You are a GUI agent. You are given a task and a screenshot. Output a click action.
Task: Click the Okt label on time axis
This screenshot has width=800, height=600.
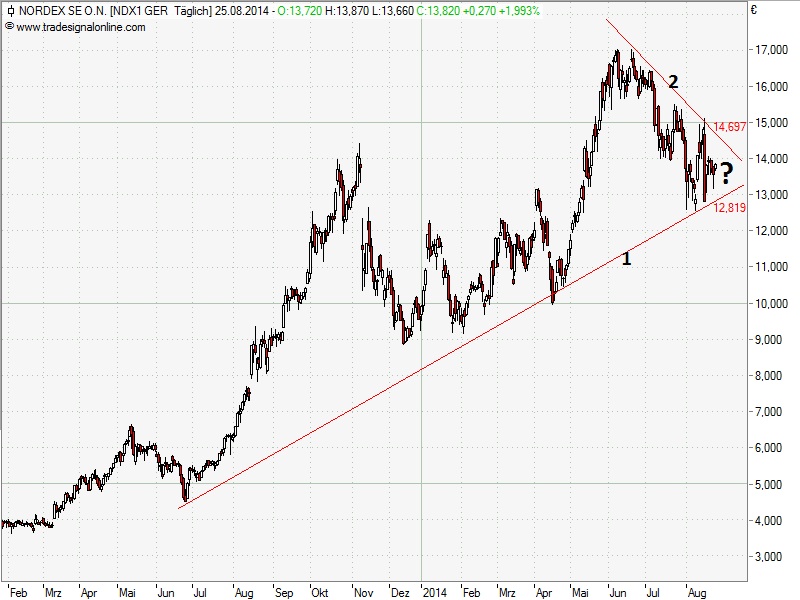pos(320,593)
